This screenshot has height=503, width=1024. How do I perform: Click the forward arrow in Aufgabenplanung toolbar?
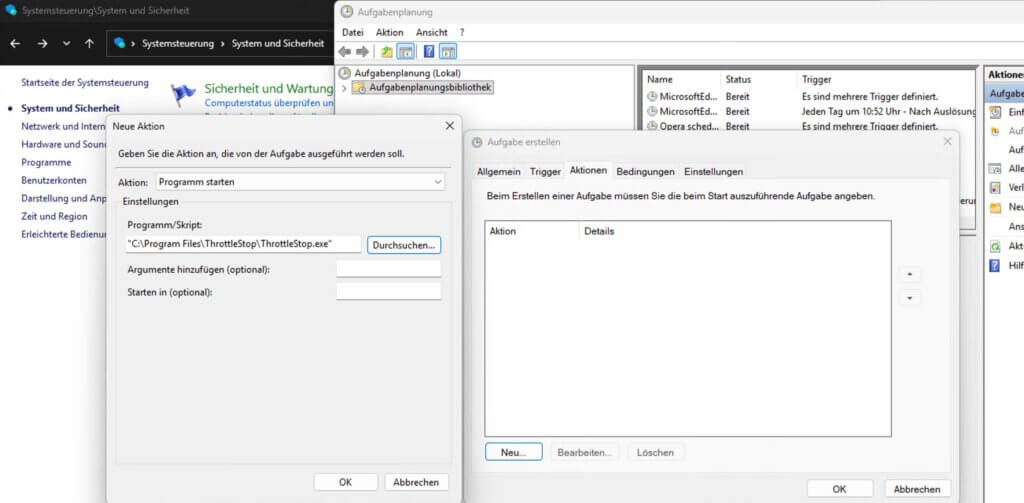click(x=362, y=52)
